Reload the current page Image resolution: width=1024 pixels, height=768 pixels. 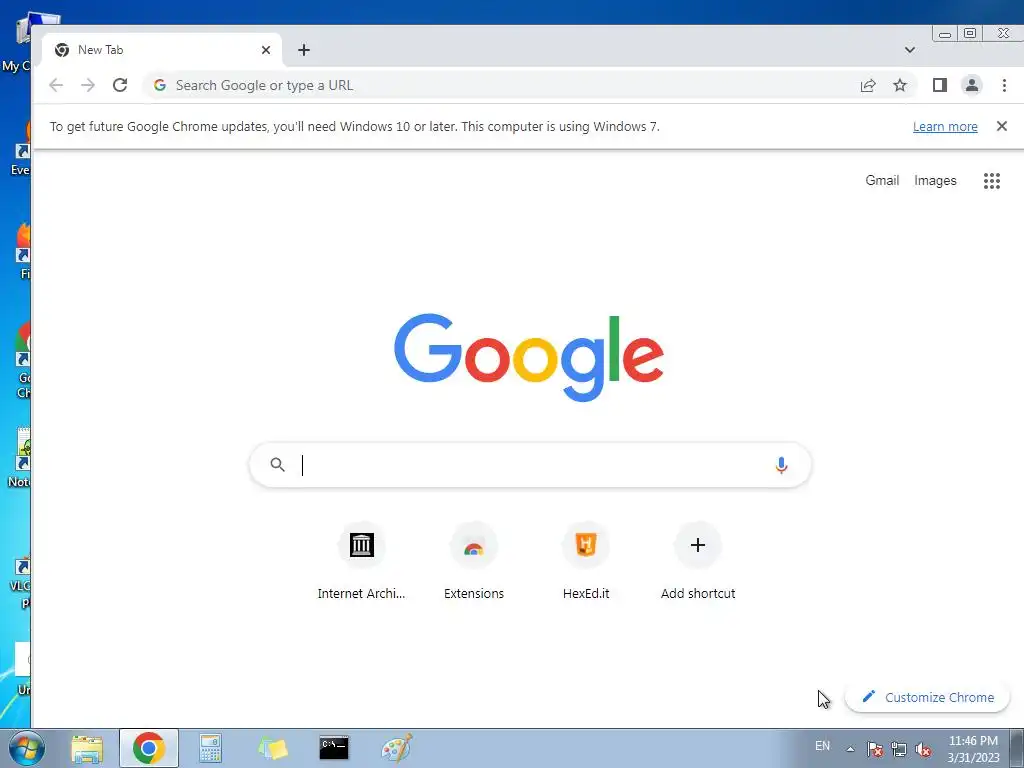point(120,85)
